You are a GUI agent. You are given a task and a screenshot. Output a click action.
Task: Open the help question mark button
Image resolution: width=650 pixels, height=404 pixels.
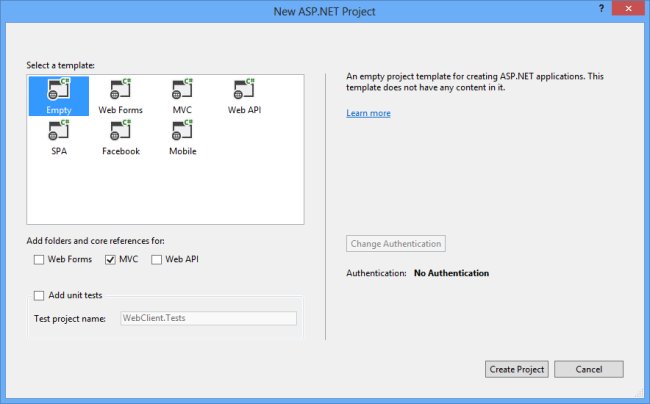pos(601,8)
